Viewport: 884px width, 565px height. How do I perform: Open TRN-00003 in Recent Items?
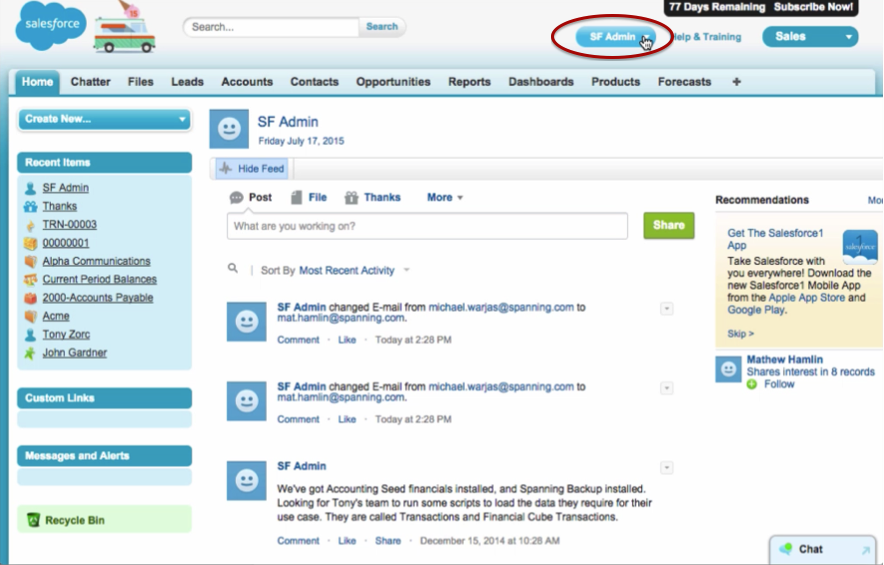click(x=69, y=224)
